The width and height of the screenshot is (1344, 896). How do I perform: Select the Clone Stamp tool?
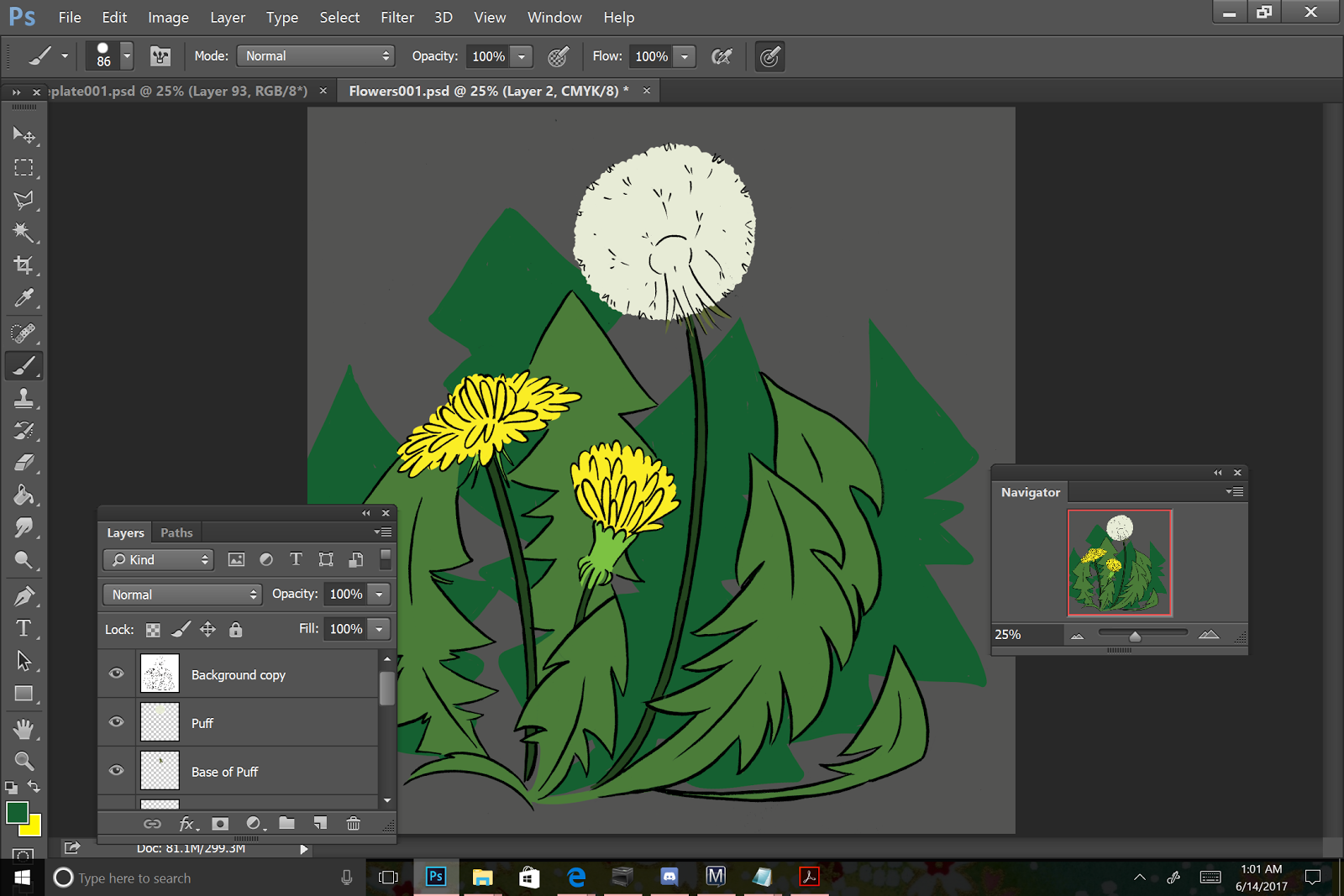(24, 398)
